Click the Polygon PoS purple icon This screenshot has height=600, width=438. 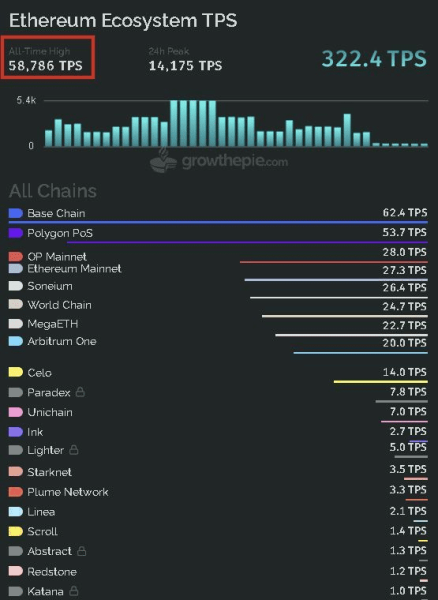click(x=16, y=233)
